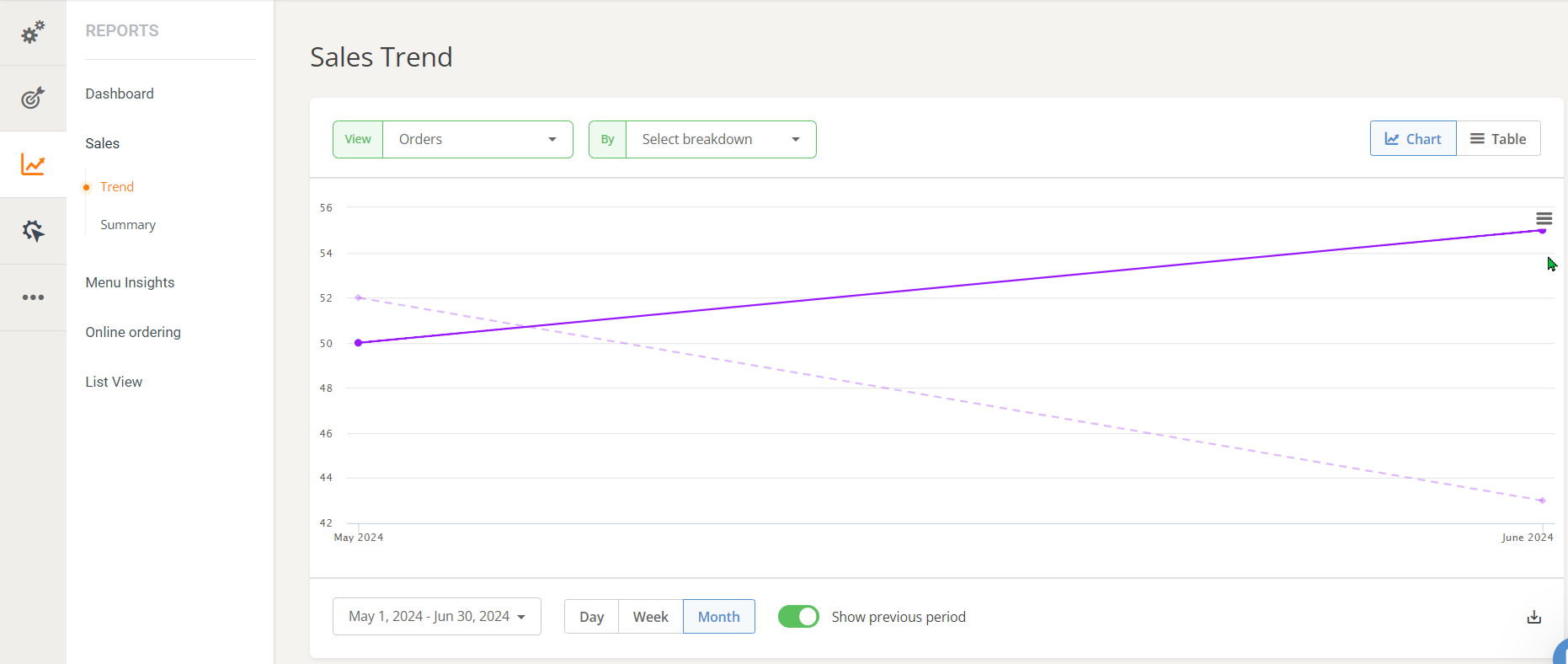The width and height of the screenshot is (1568, 664).
Task: Open Menu Insights section
Action: point(130,282)
